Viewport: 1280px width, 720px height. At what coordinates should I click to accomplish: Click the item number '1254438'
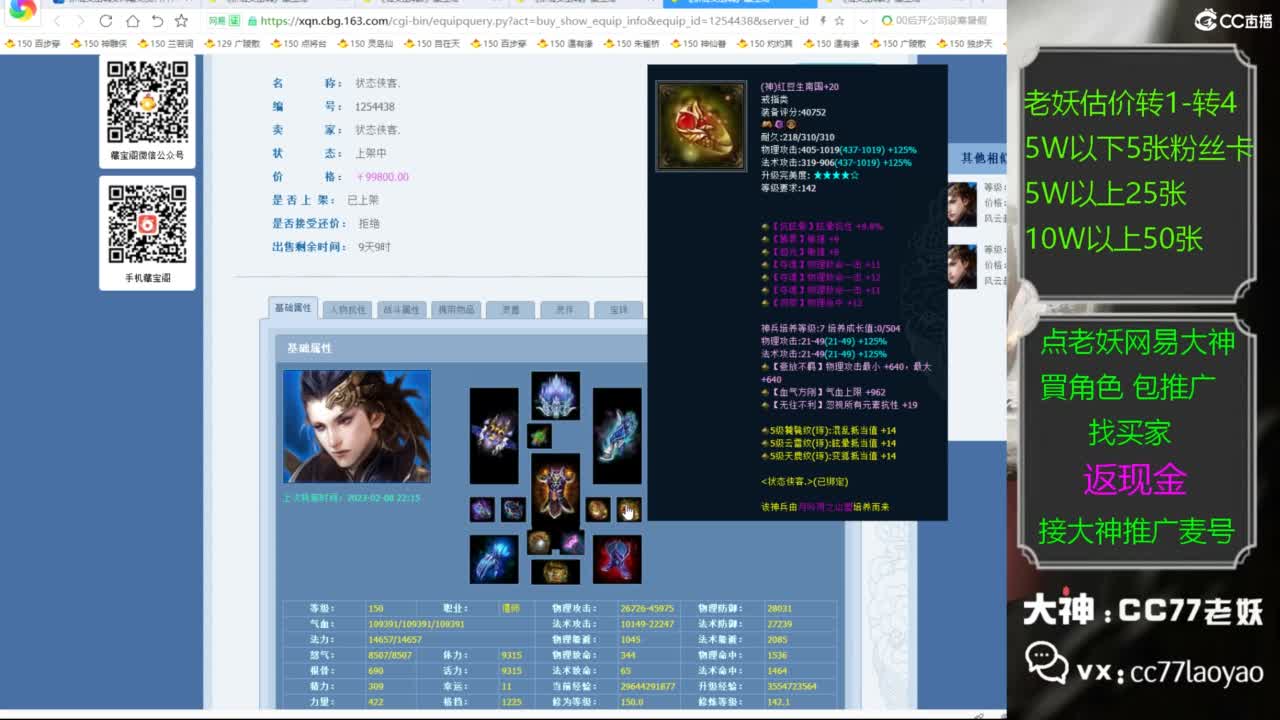pyautogui.click(x=375, y=107)
